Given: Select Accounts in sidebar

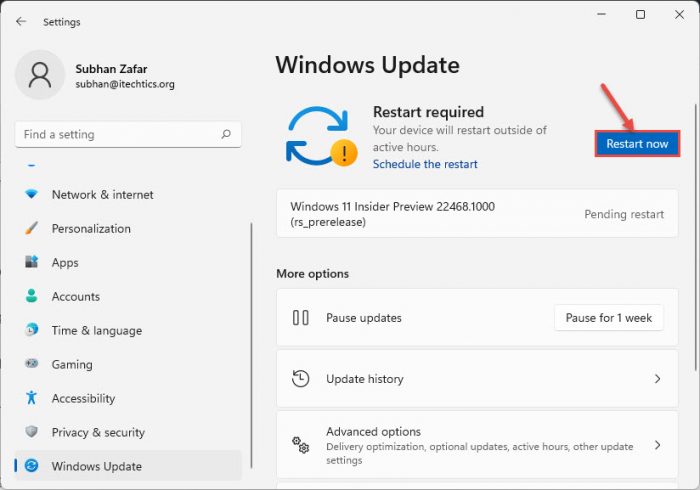Looking at the screenshot, I should pos(128,296).
